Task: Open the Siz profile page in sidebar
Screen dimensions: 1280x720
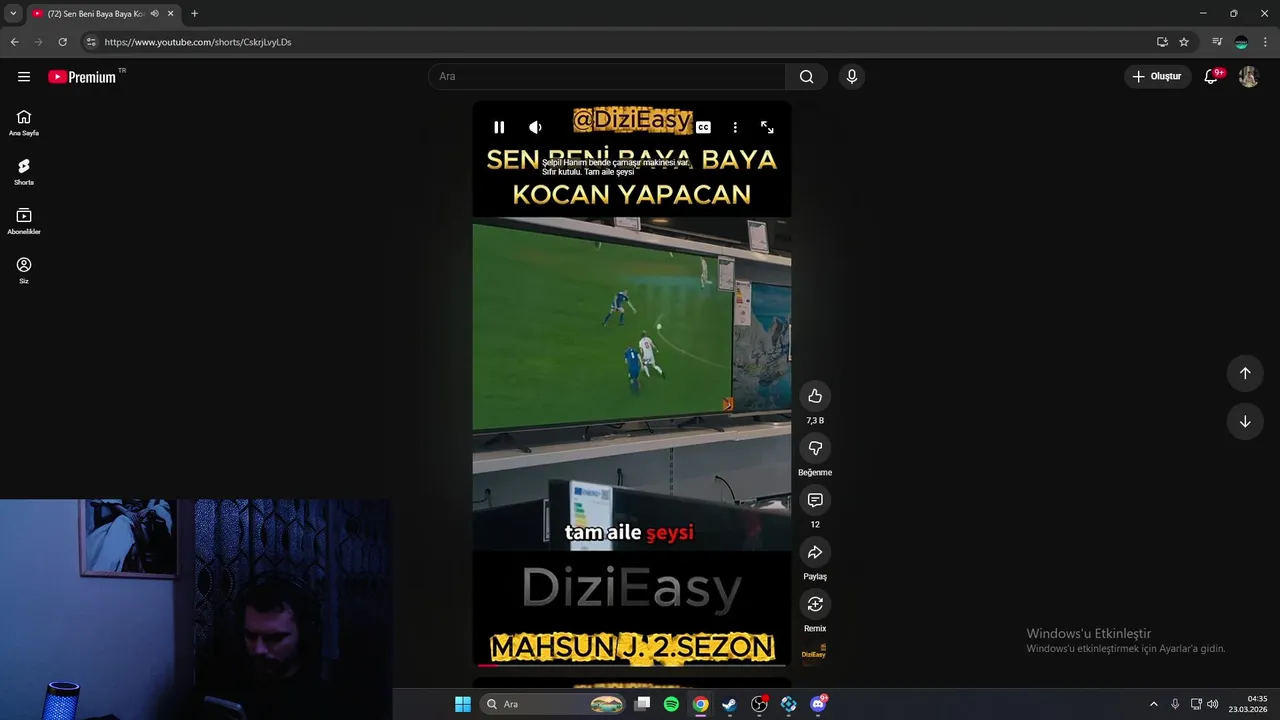Action: coord(24,270)
